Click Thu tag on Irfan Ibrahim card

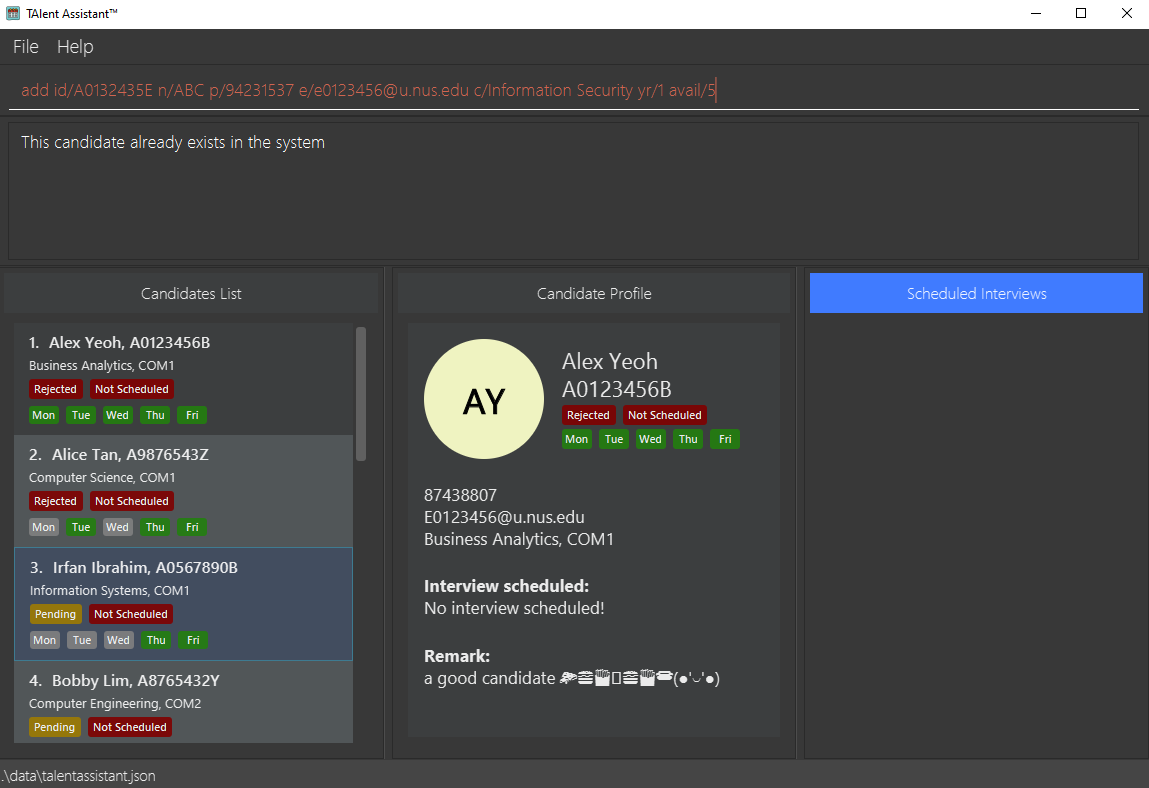[156, 640]
